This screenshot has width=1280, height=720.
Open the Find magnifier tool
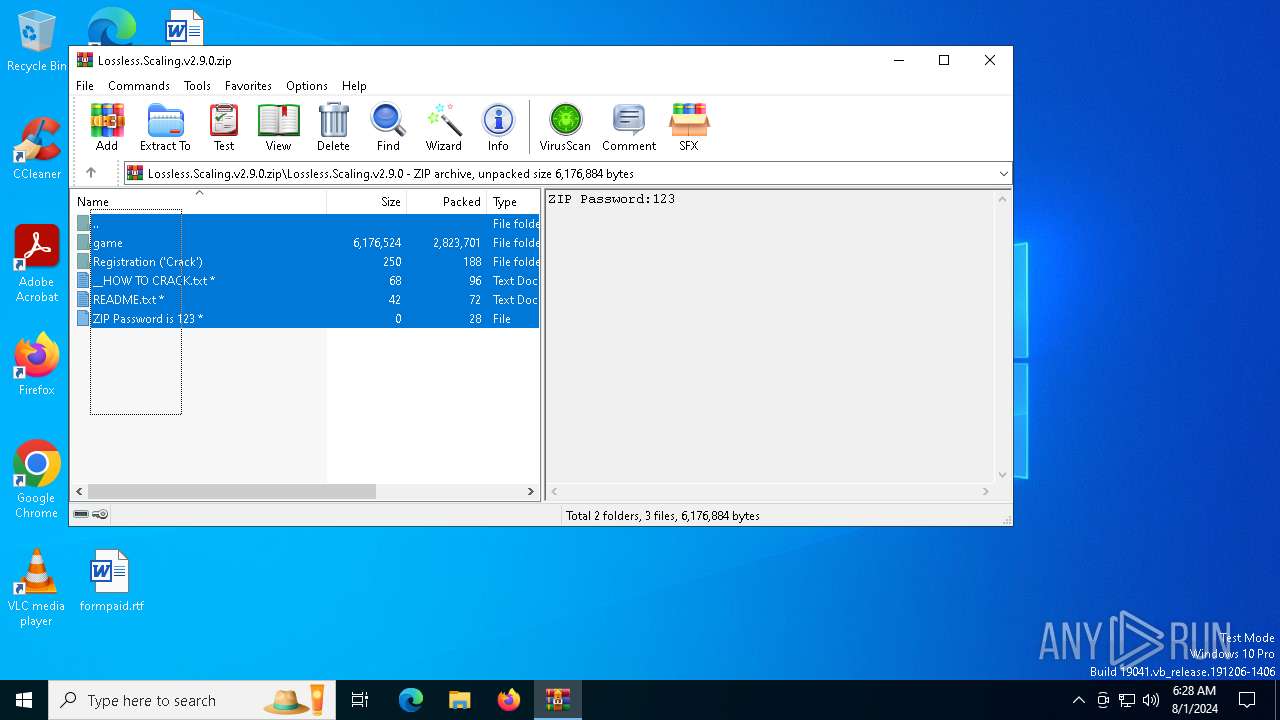388,127
